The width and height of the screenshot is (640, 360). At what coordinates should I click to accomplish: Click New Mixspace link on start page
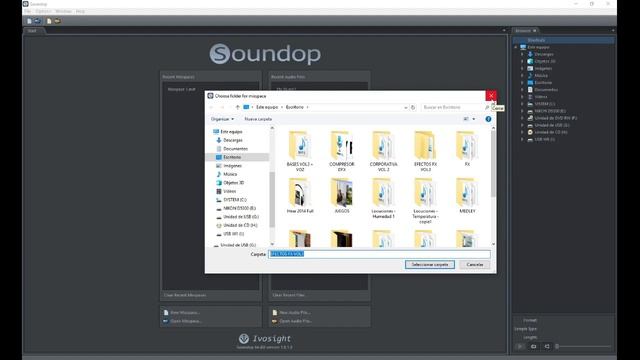[x=185, y=313]
